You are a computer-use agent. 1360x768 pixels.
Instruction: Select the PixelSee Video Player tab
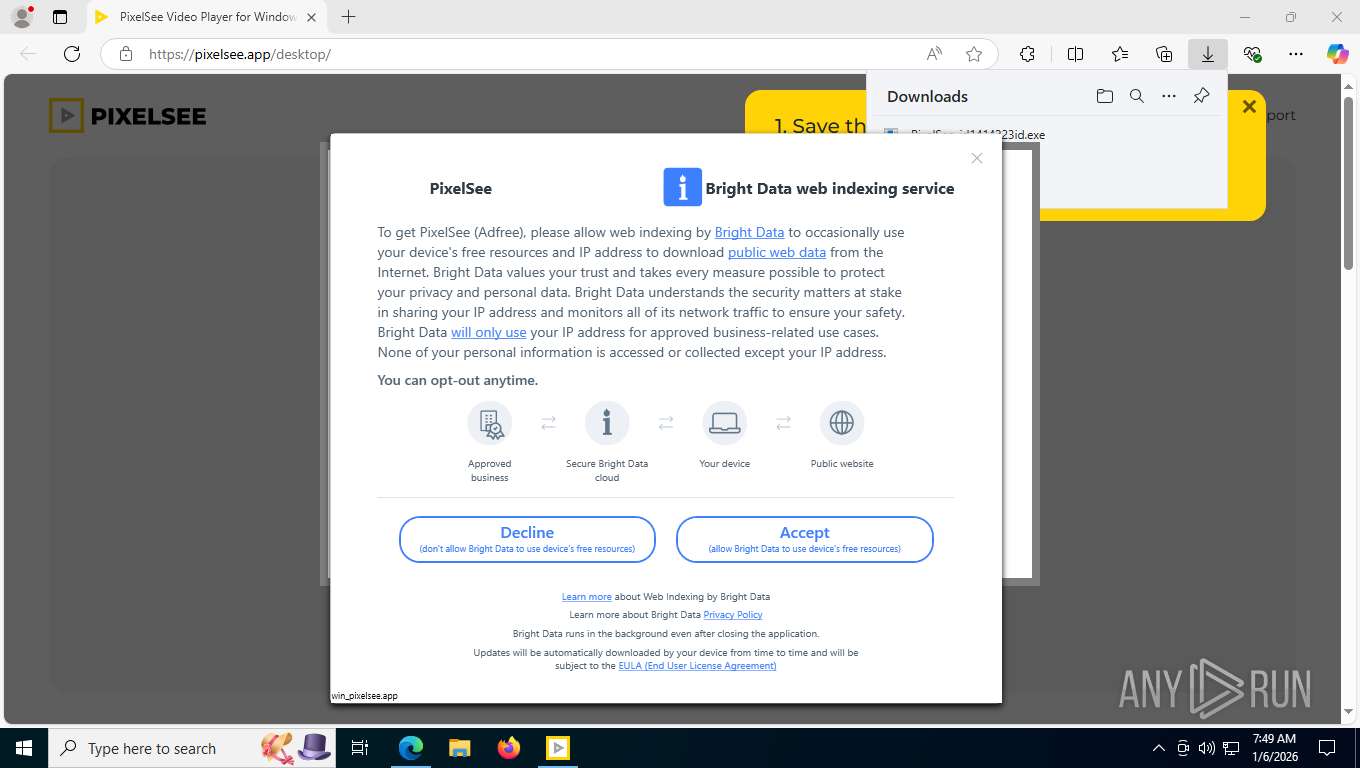click(206, 17)
